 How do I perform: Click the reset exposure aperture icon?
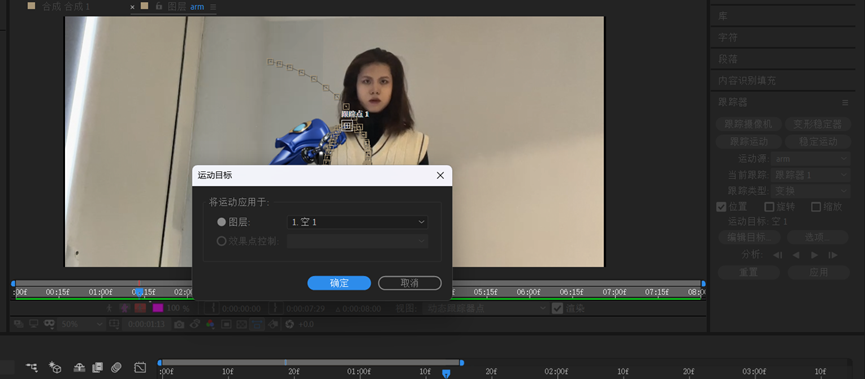point(290,324)
